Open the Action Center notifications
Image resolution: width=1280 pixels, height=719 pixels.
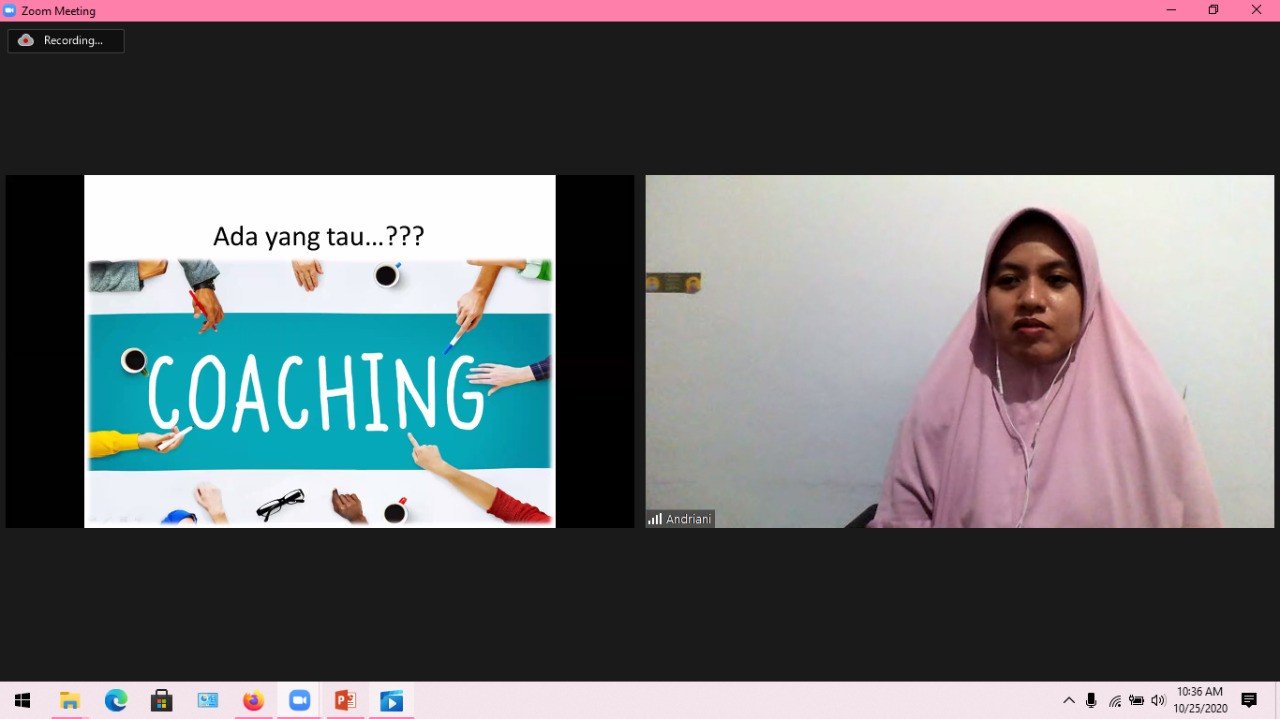pos(1249,701)
